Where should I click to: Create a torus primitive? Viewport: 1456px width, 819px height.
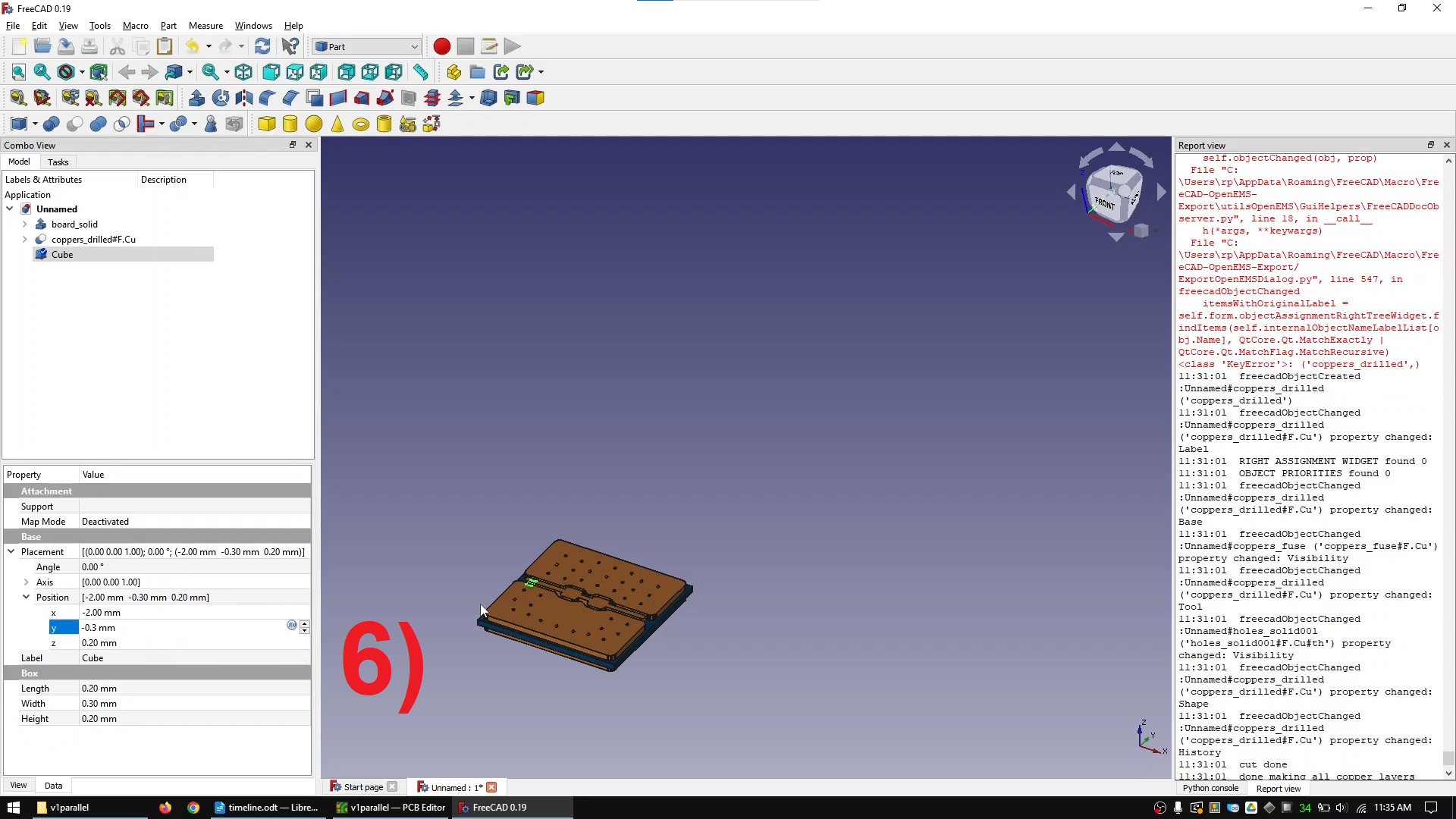click(361, 124)
